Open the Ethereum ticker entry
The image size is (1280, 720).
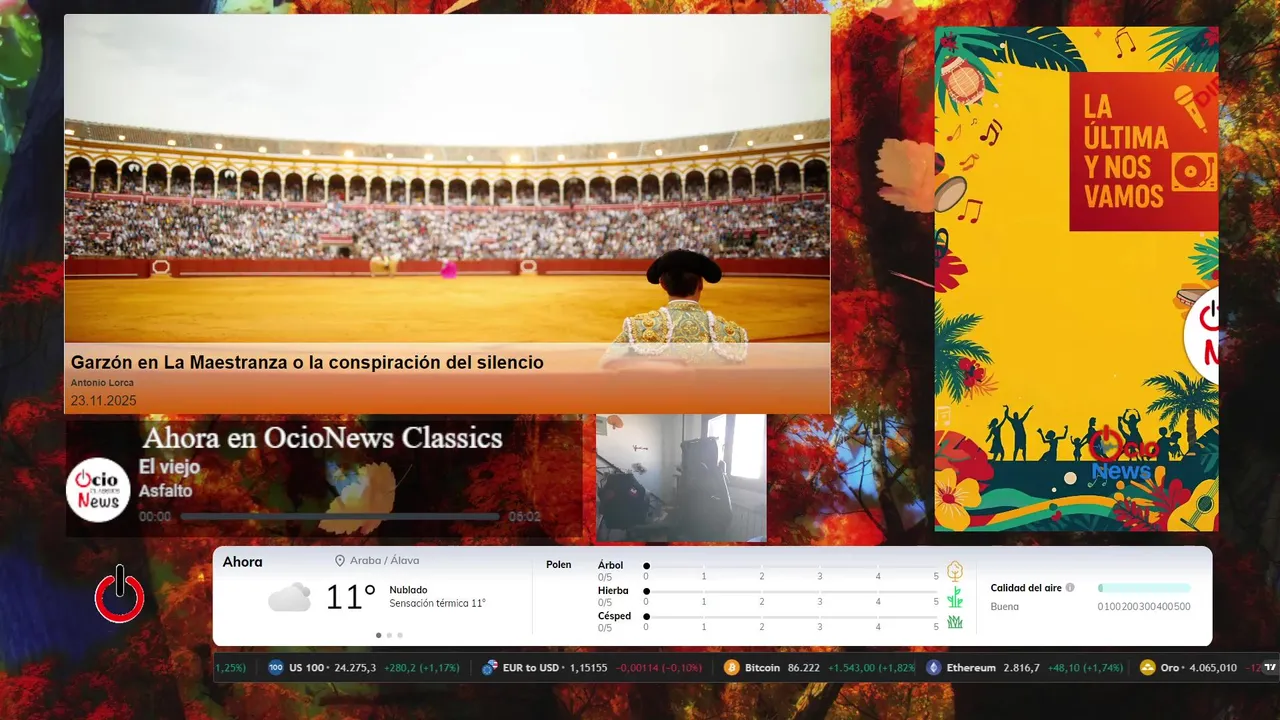click(x=1025, y=667)
